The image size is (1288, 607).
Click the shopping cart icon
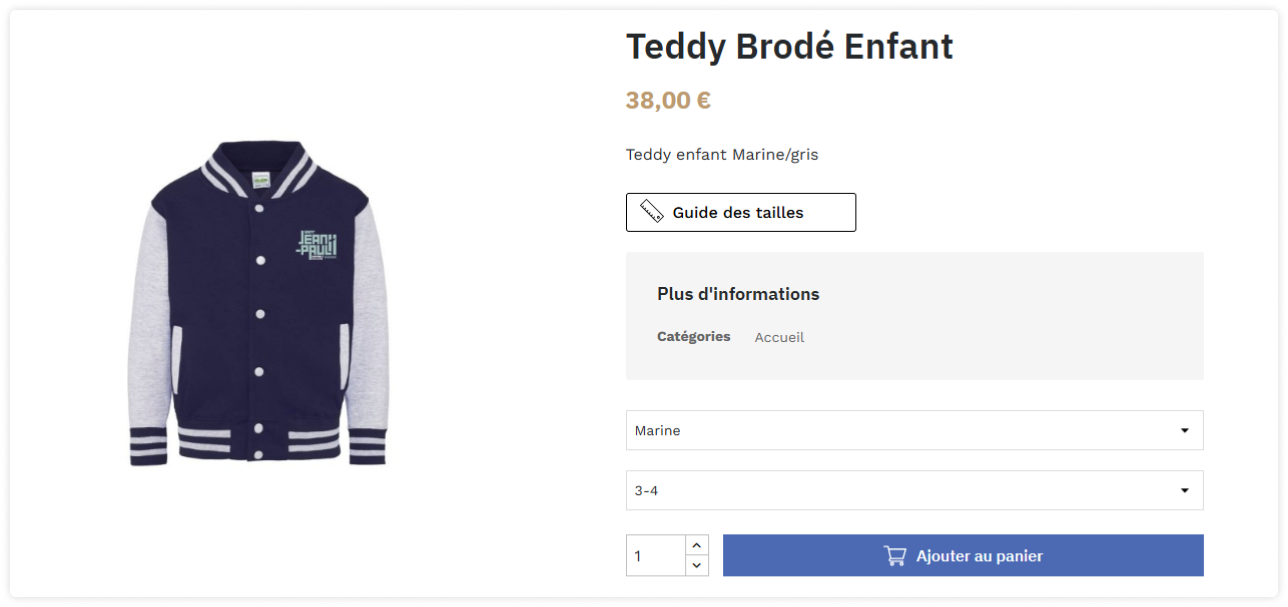click(895, 556)
